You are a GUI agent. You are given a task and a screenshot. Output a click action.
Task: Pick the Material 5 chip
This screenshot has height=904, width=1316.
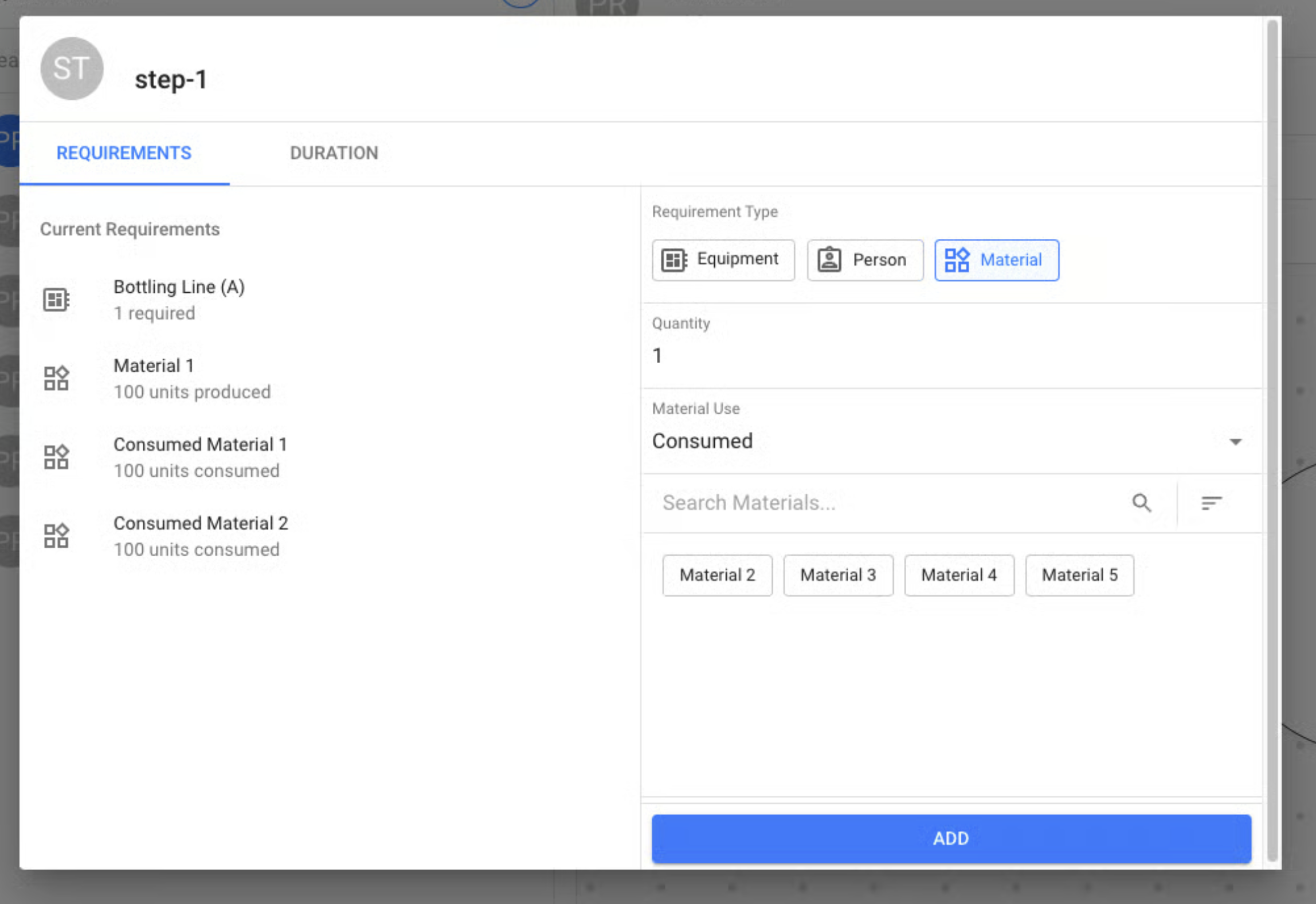click(1079, 575)
